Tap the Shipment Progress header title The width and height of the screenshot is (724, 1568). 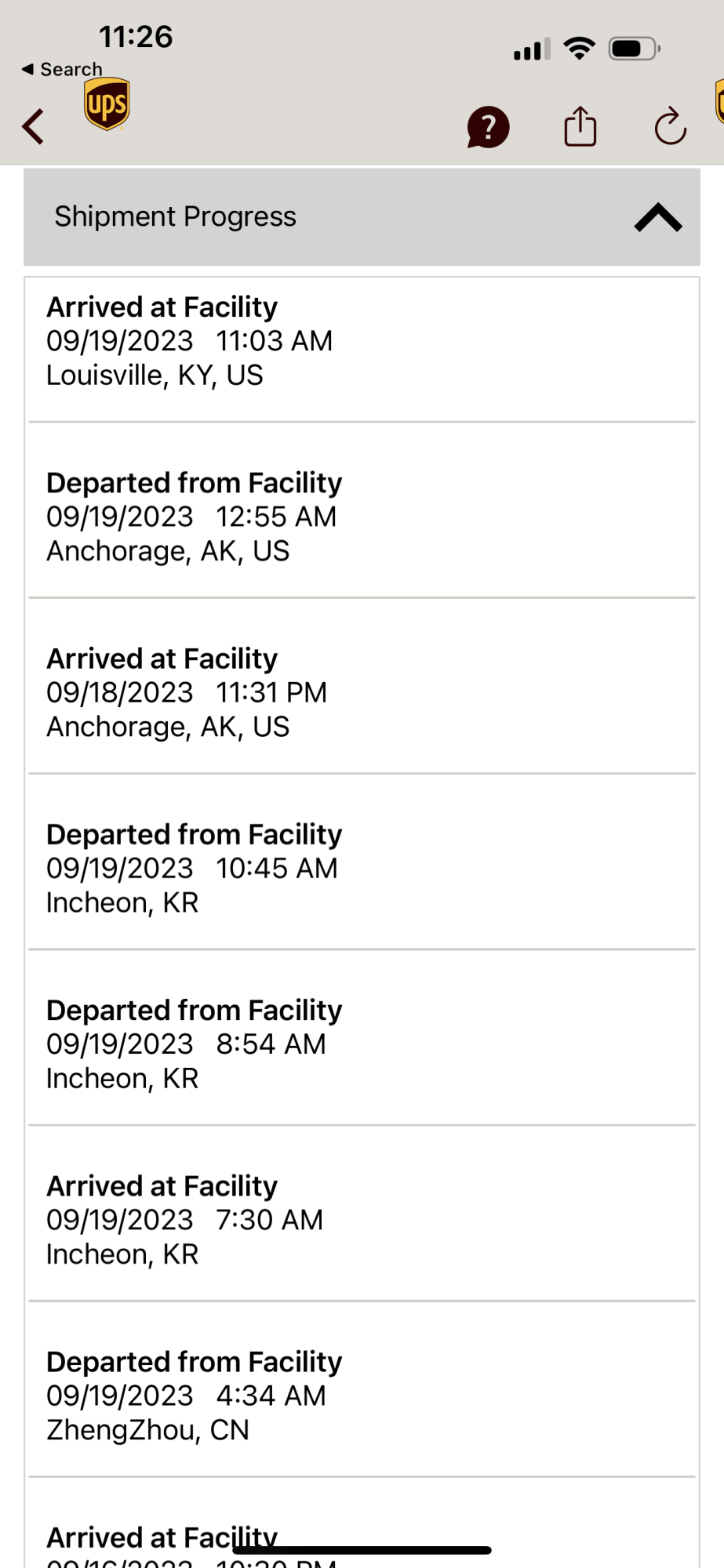tap(175, 216)
